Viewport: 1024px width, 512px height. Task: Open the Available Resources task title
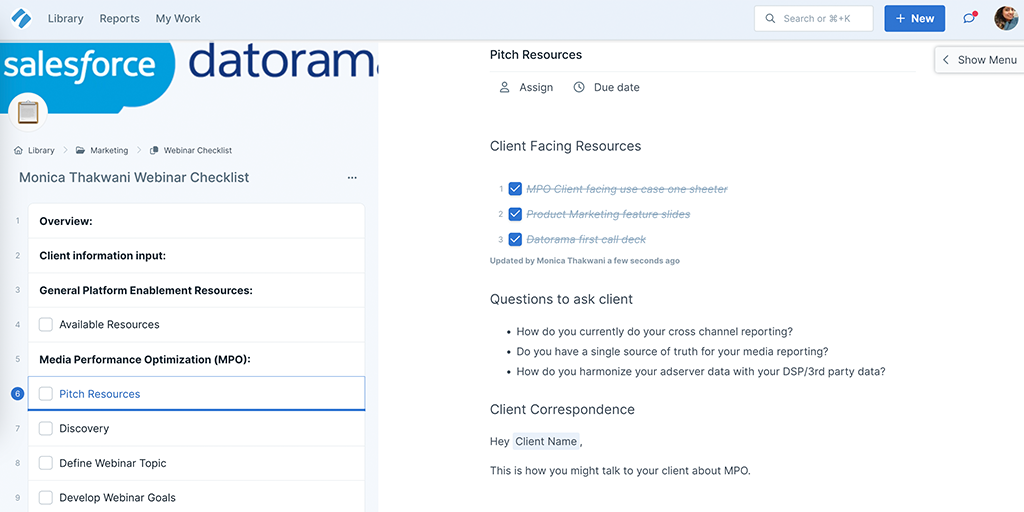click(109, 325)
